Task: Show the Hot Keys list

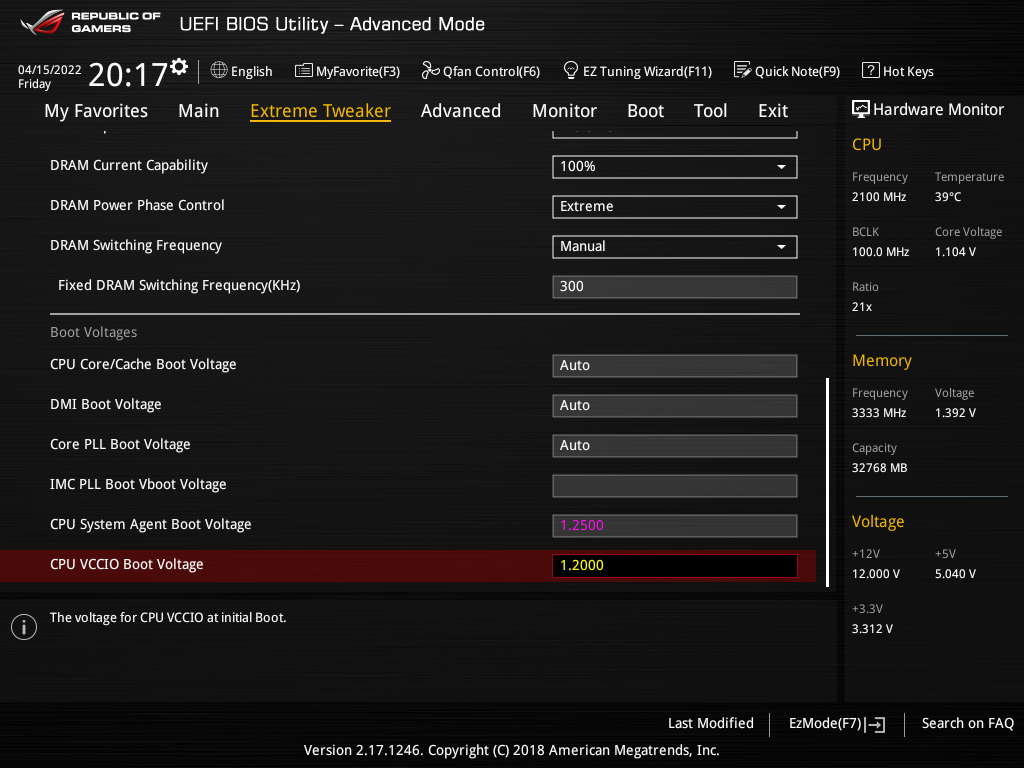Action: pyautogui.click(x=898, y=71)
